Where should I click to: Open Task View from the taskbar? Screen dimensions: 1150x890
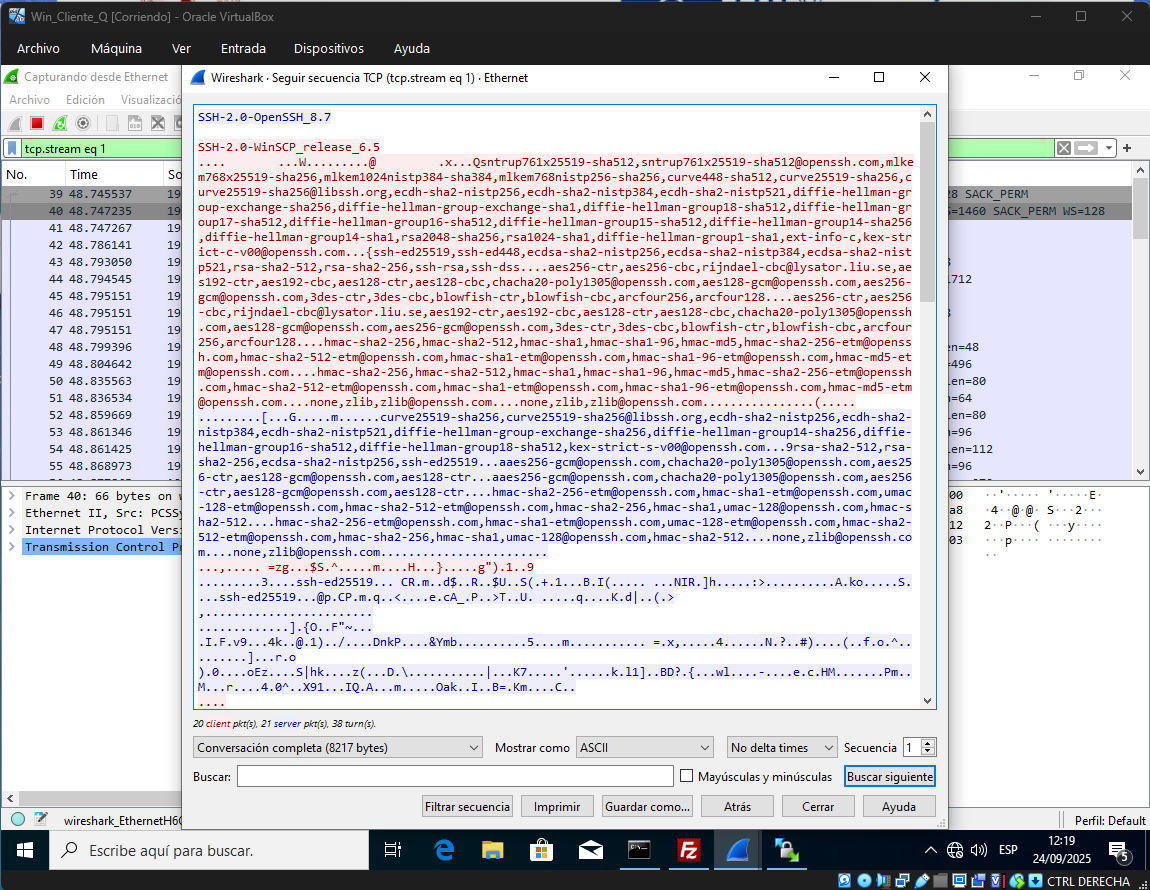[x=393, y=850]
